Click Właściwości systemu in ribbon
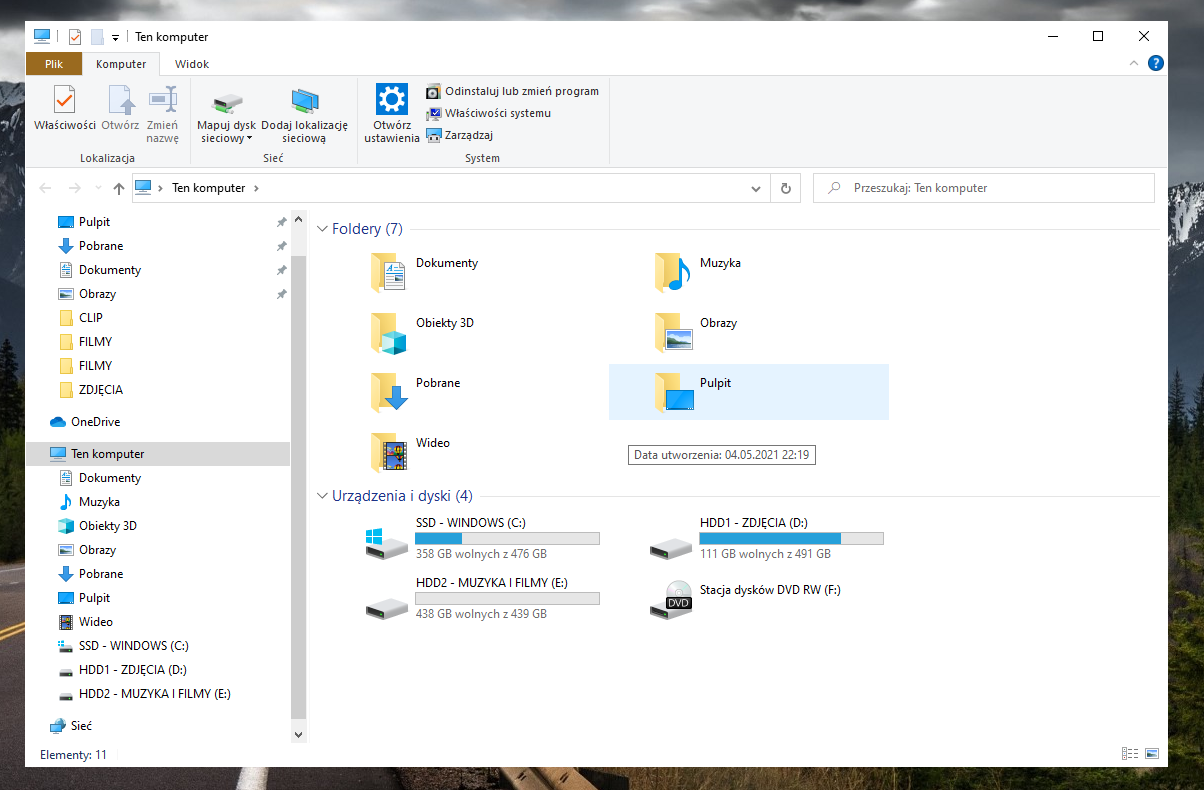Screen dimensions: 1204x790 point(488,113)
